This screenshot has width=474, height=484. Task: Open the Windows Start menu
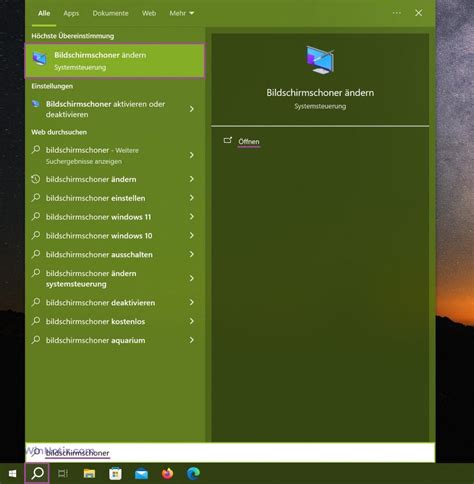pos(12,473)
